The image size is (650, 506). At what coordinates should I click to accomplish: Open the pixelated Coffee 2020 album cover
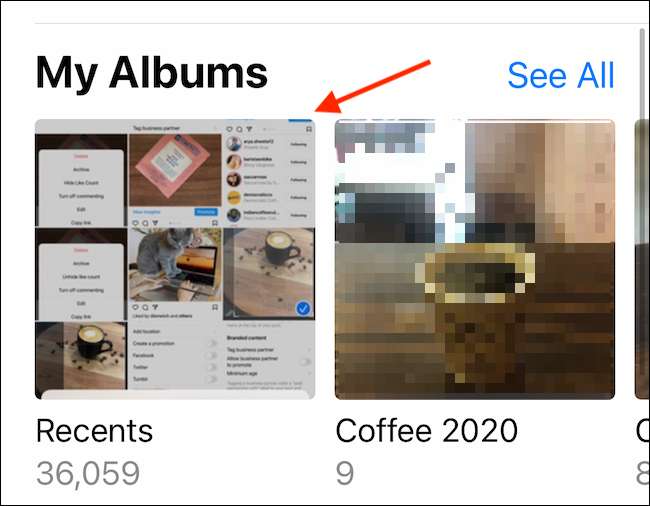(x=475, y=259)
